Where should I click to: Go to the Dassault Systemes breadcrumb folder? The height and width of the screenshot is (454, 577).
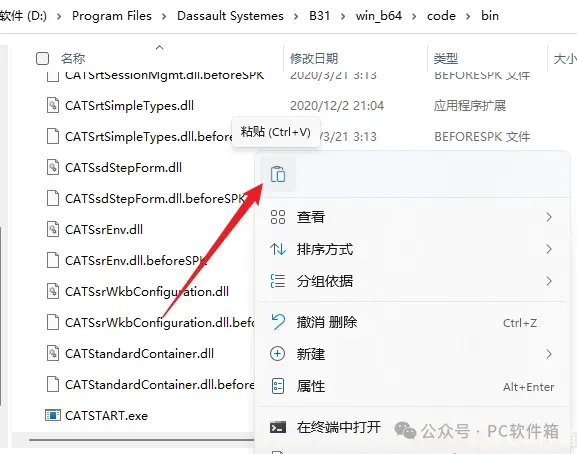230,16
